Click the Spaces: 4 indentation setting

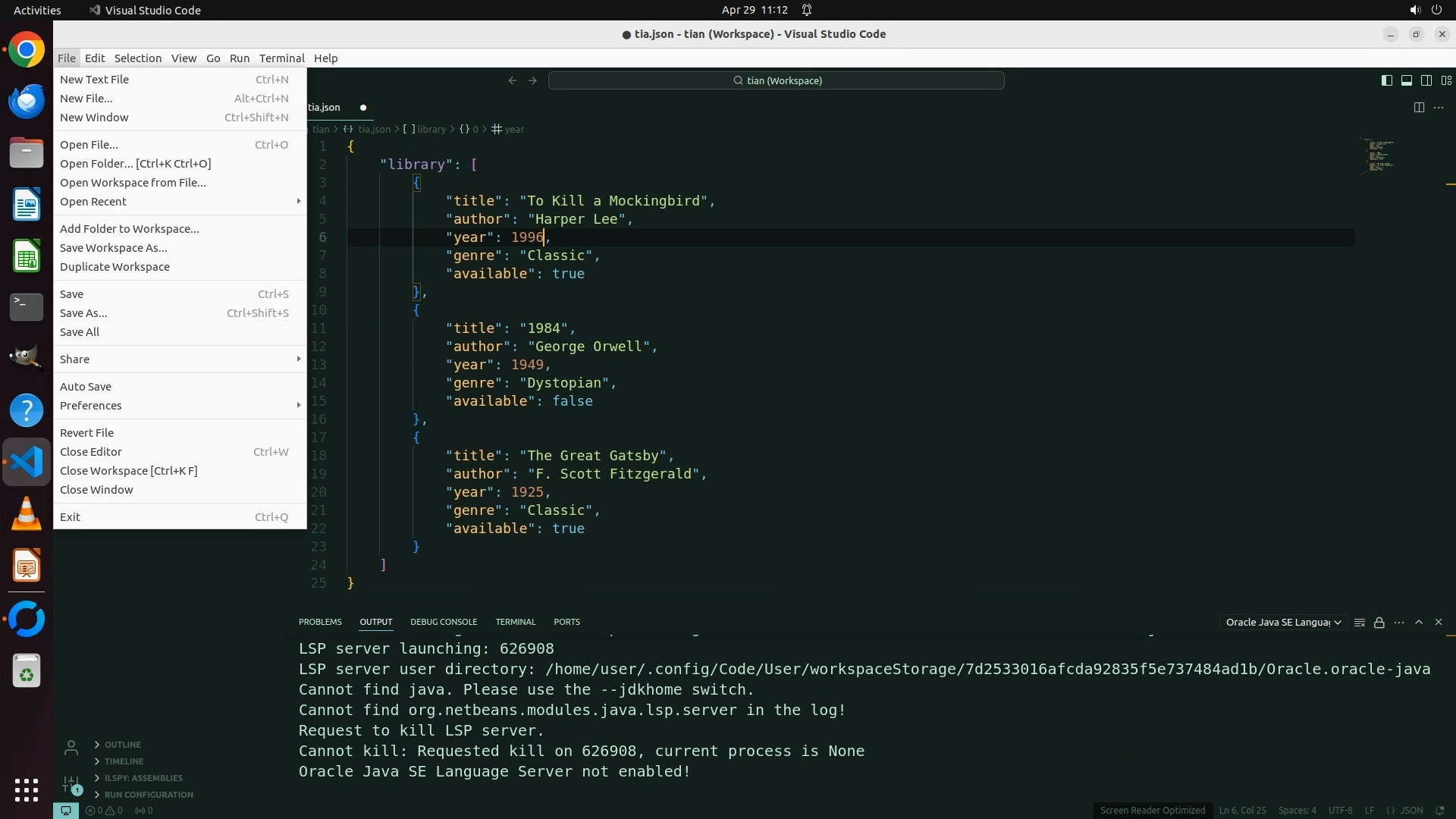click(x=1297, y=811)
